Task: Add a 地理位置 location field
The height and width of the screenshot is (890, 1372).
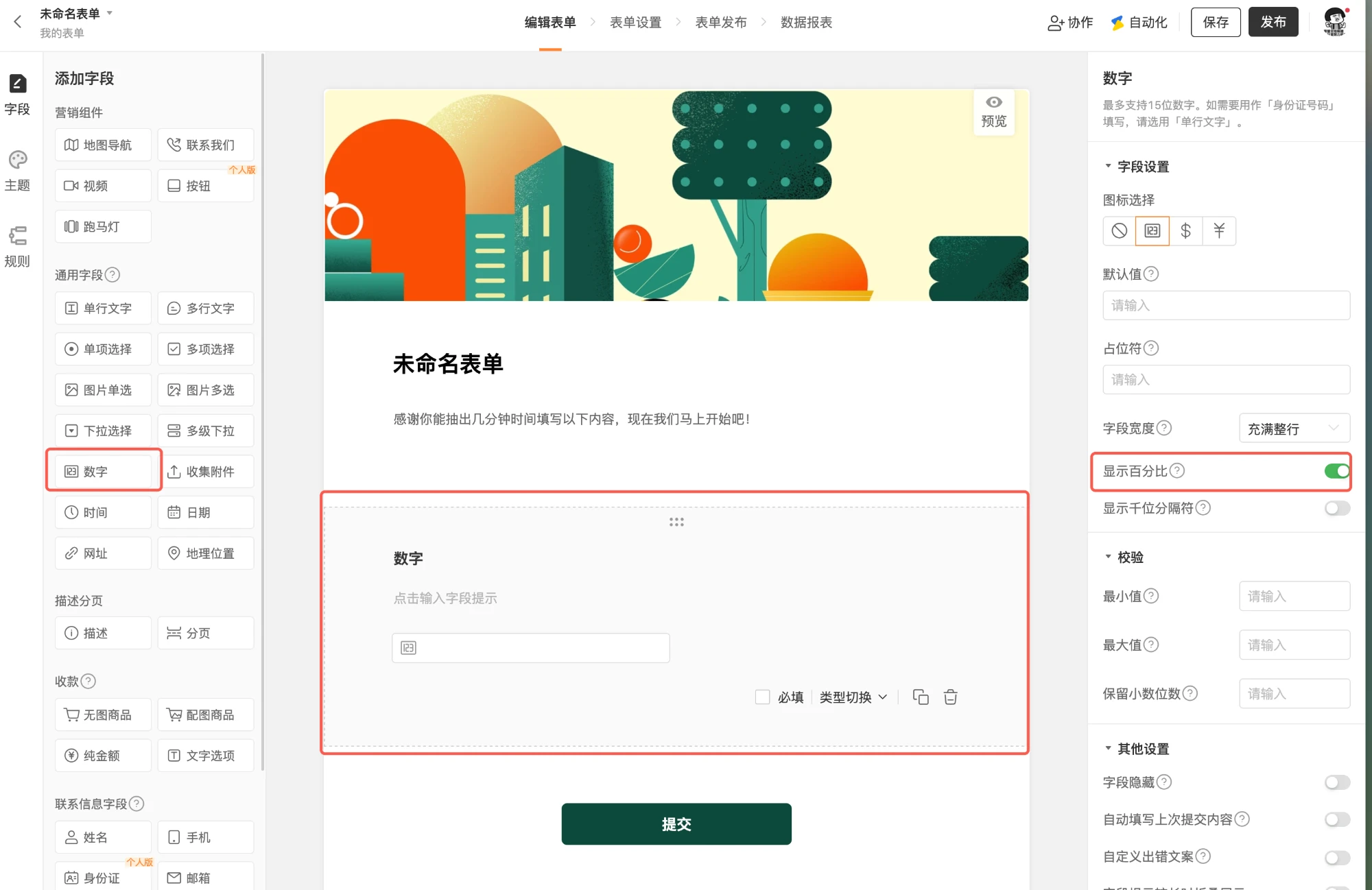Action: coord(206,553)
